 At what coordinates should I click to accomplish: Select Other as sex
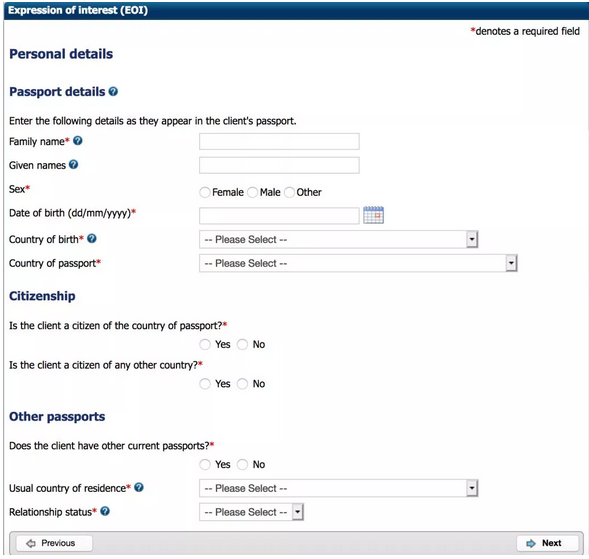289,192
